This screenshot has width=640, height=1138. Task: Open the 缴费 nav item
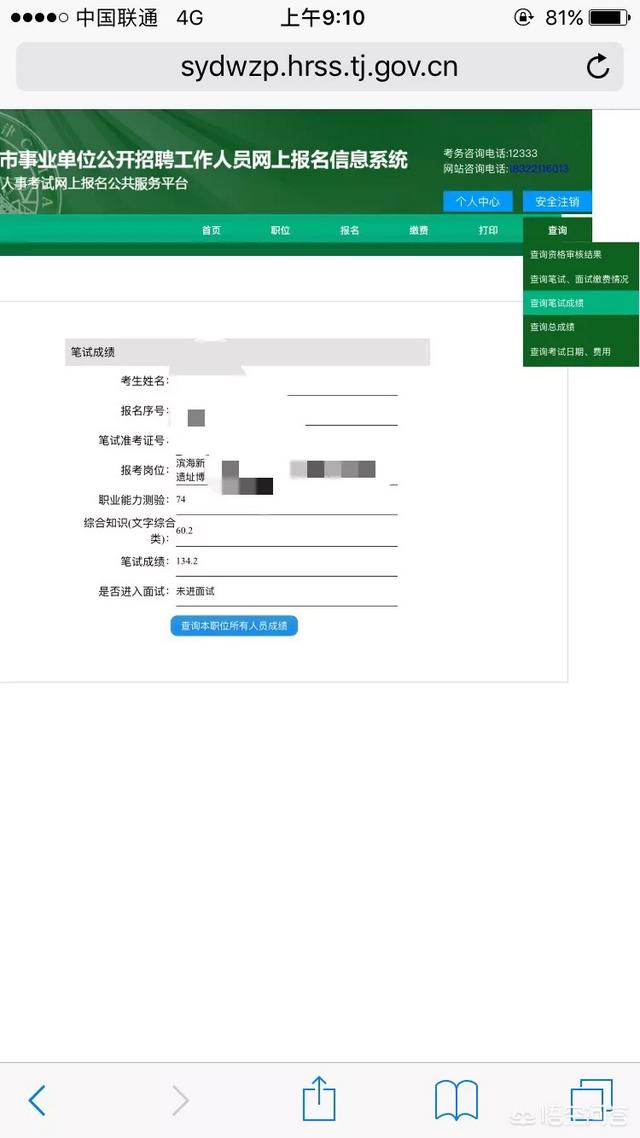click(x=419, y=230)
